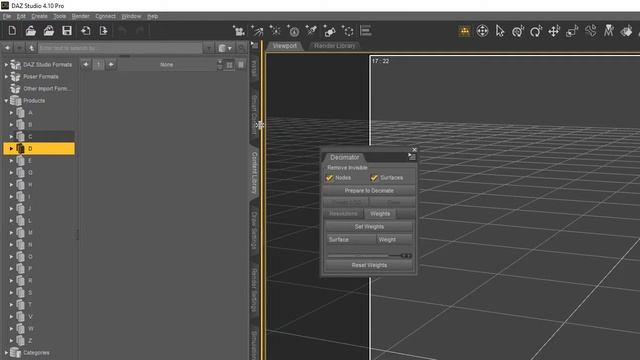Select the Spot Render tool icon
The height and width of the screenshot is (360, 640).
click(627, 31)
